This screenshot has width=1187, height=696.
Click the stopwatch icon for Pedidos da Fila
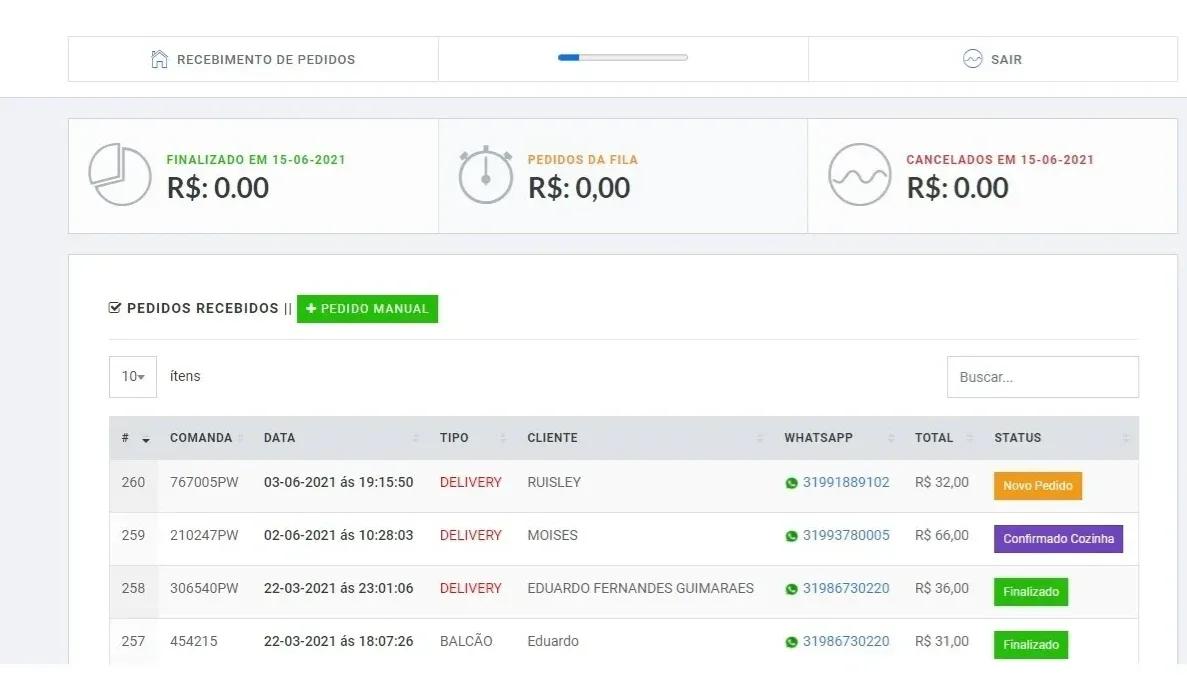pyautogui.click(x=485, y=175)
